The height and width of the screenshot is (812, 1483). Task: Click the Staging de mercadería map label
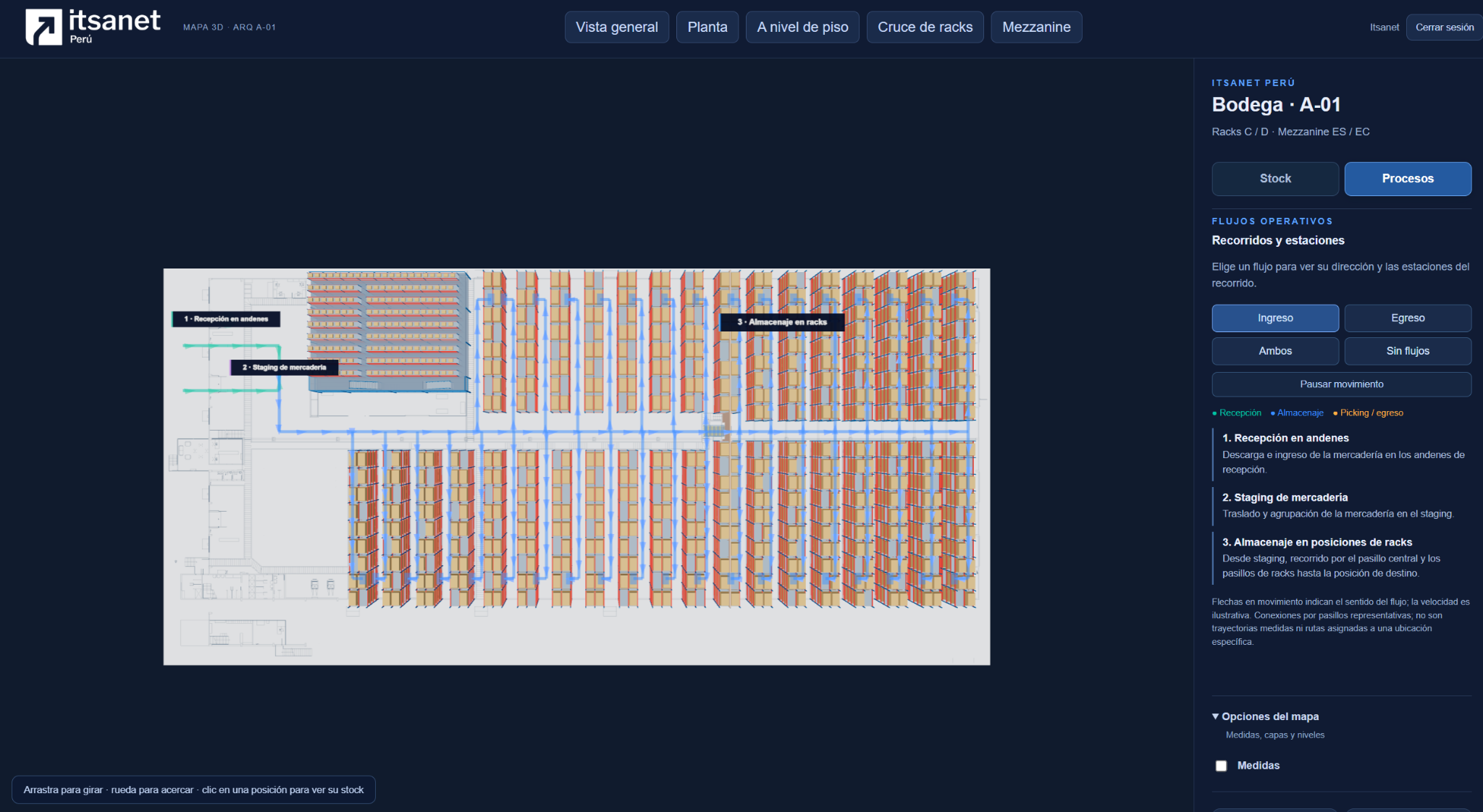(285, 368)
